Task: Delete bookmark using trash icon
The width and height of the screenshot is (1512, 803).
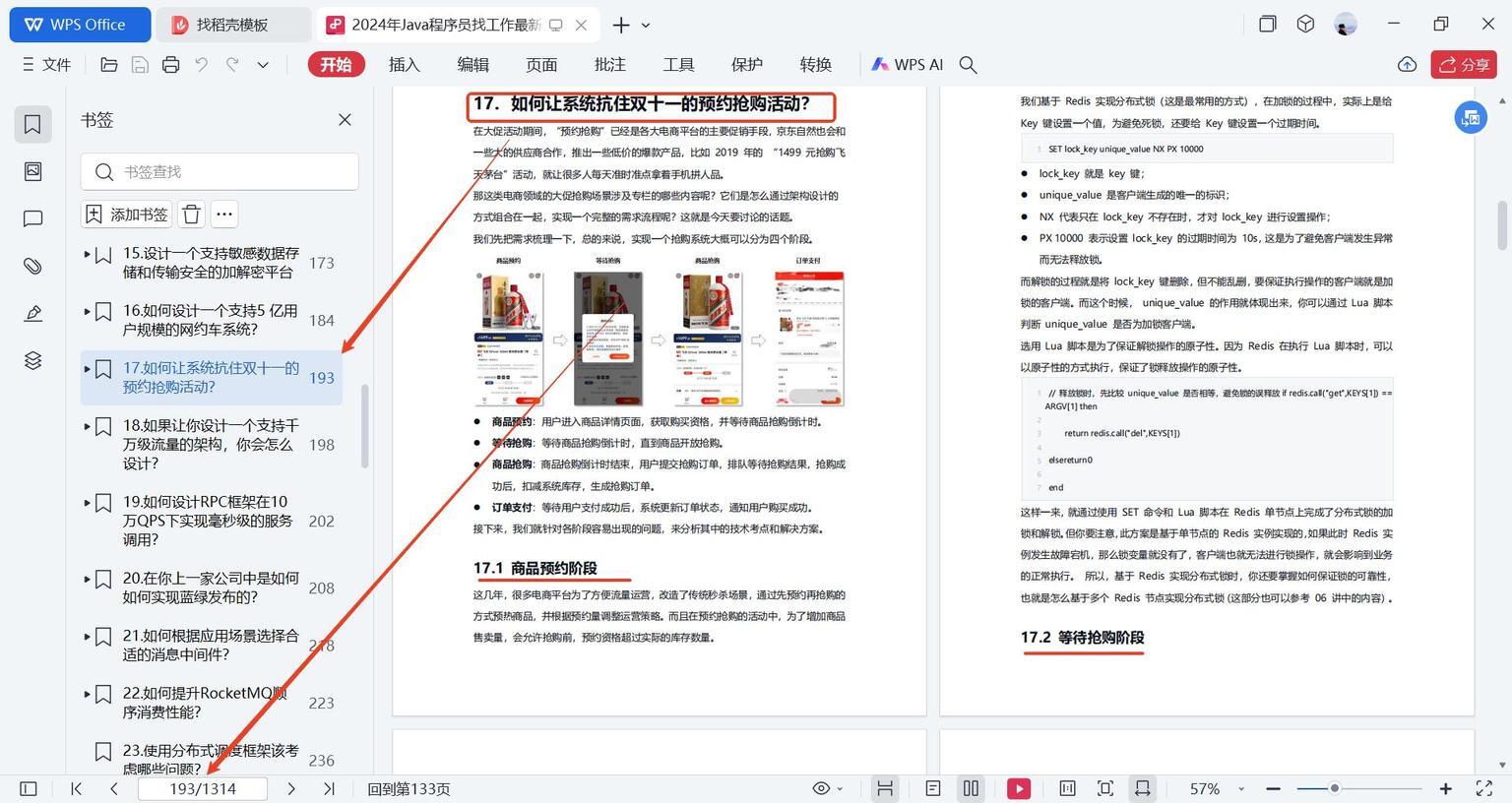Action: tap(192, 215)
